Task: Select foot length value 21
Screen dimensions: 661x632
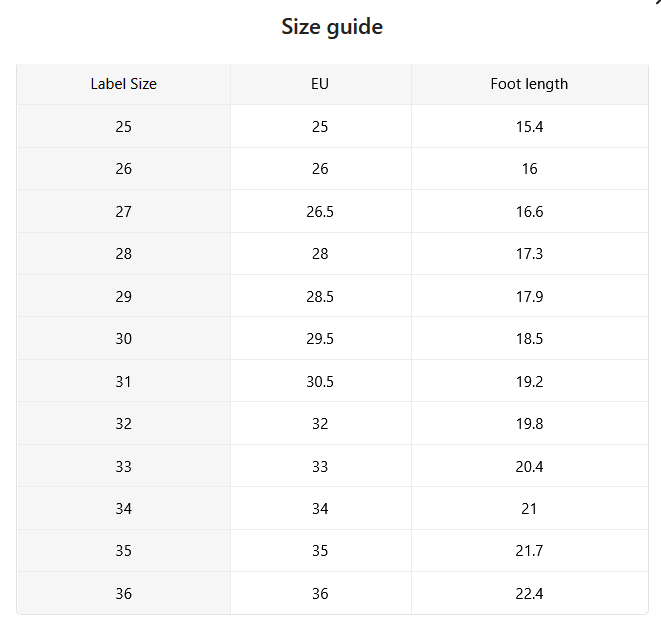Action: [x=529, y=508]
